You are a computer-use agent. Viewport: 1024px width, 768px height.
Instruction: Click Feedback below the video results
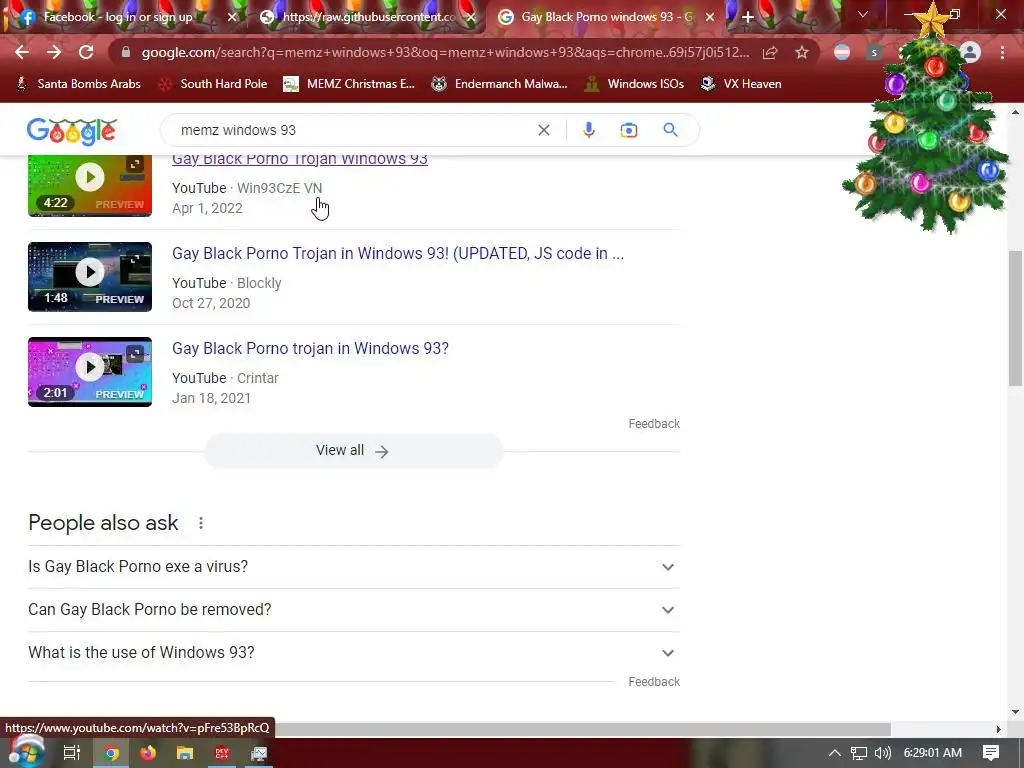click(654, 424)
